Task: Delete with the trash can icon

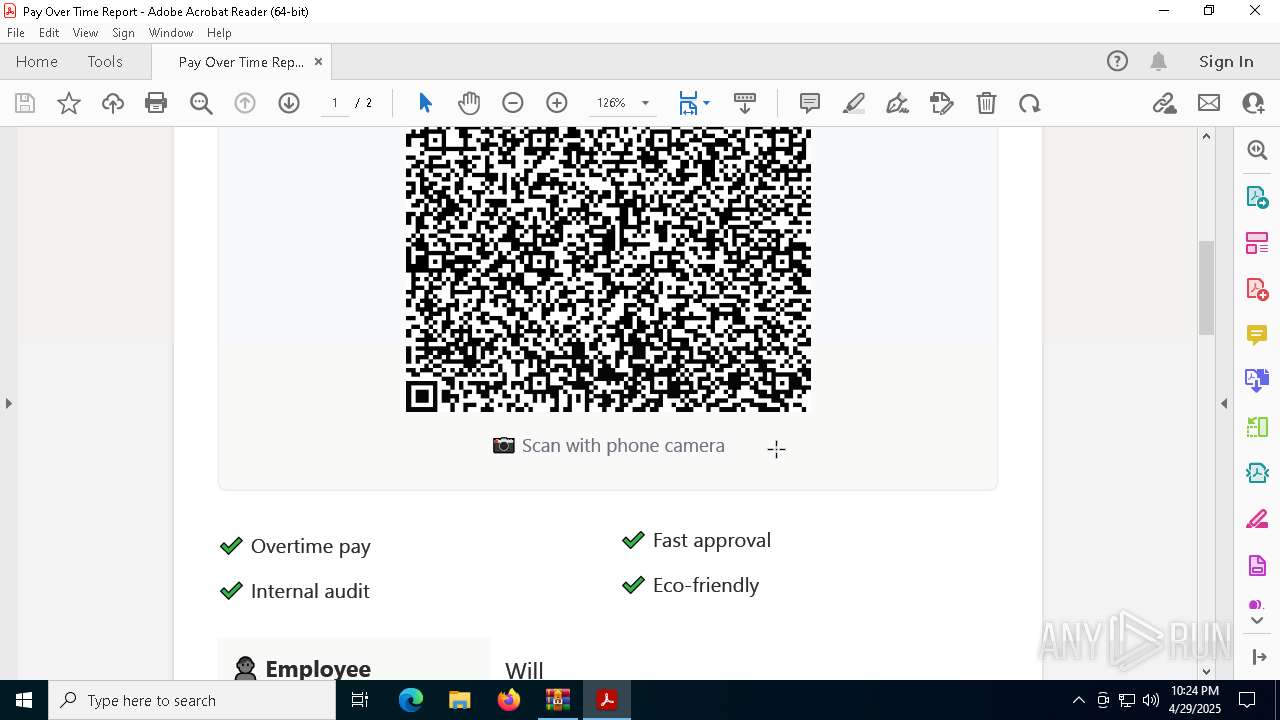Action: pyautogui.click(x=986, y=103)
